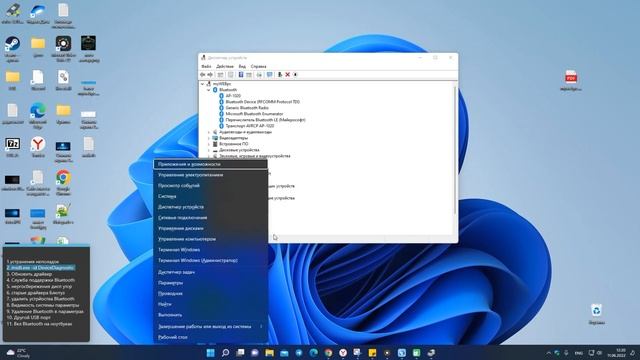The width and height of the screenshot is (640, 360).
Task: Select the Google Chrome desktop shortcut
Action: (x=63, y=183)
